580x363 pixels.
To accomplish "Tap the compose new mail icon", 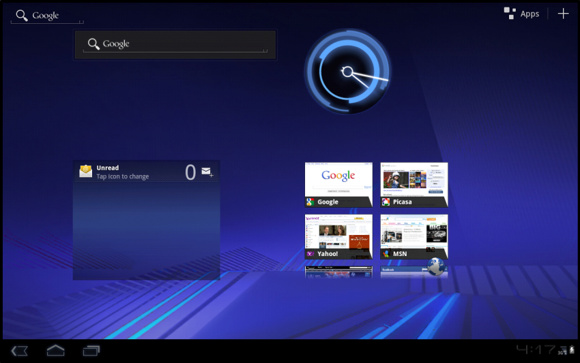I will (x=207, y=172).
